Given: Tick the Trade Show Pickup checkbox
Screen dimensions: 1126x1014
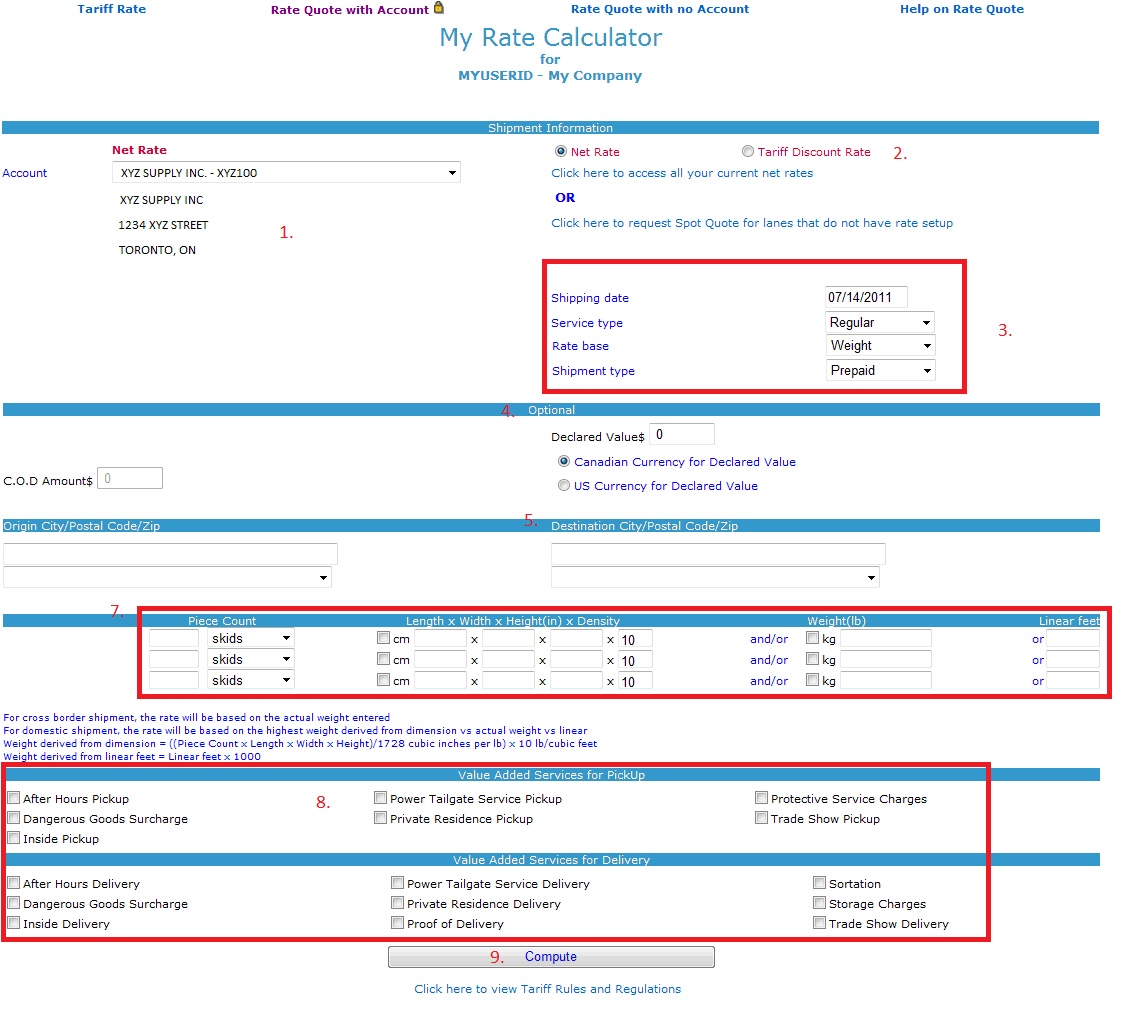Looking at the screenshot, I should click(x=762, y=818).
